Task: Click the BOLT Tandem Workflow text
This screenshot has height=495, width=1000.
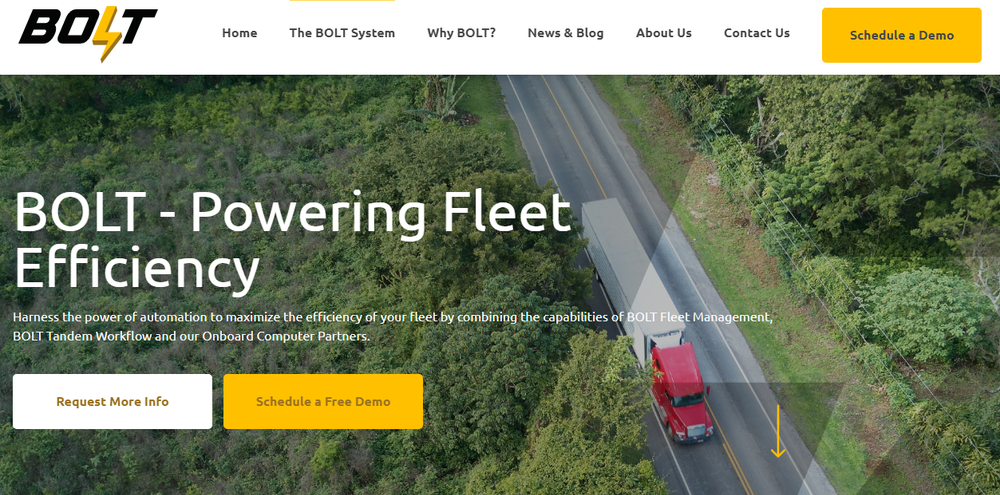Action: (x=82, y=336)
